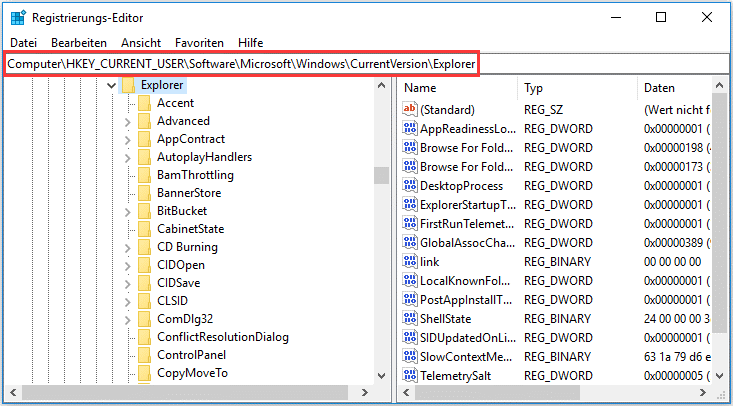The width and height of the screenshot is (733, 406).
Task: Open the Bearbeiten menu
Action: (x=79, y=43)
